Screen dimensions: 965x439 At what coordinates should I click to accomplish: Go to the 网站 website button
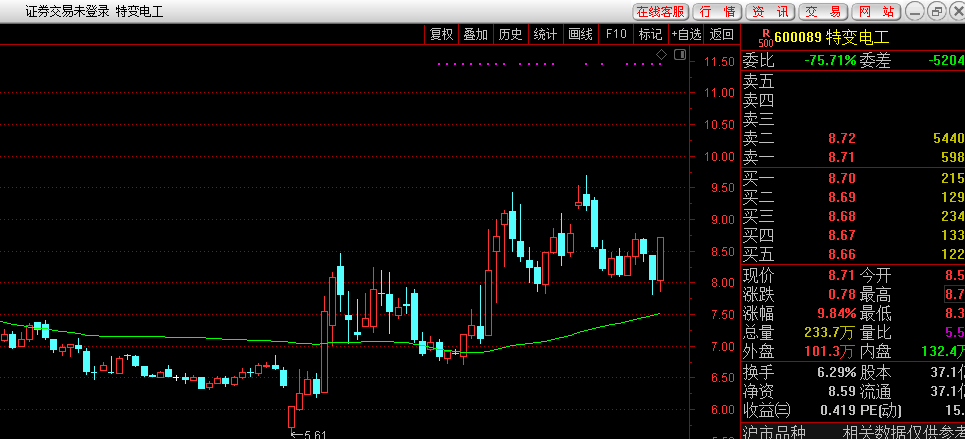click(876, 12)
